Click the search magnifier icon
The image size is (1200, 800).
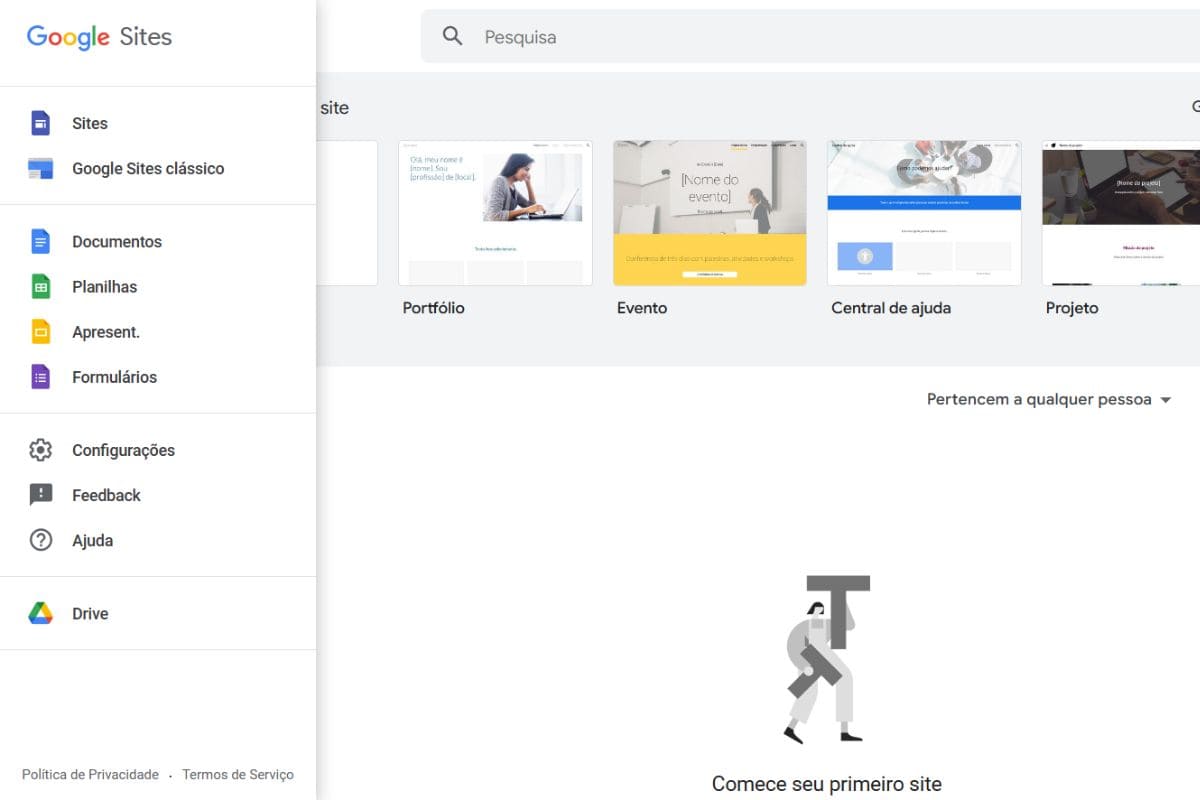coord(452,36)
